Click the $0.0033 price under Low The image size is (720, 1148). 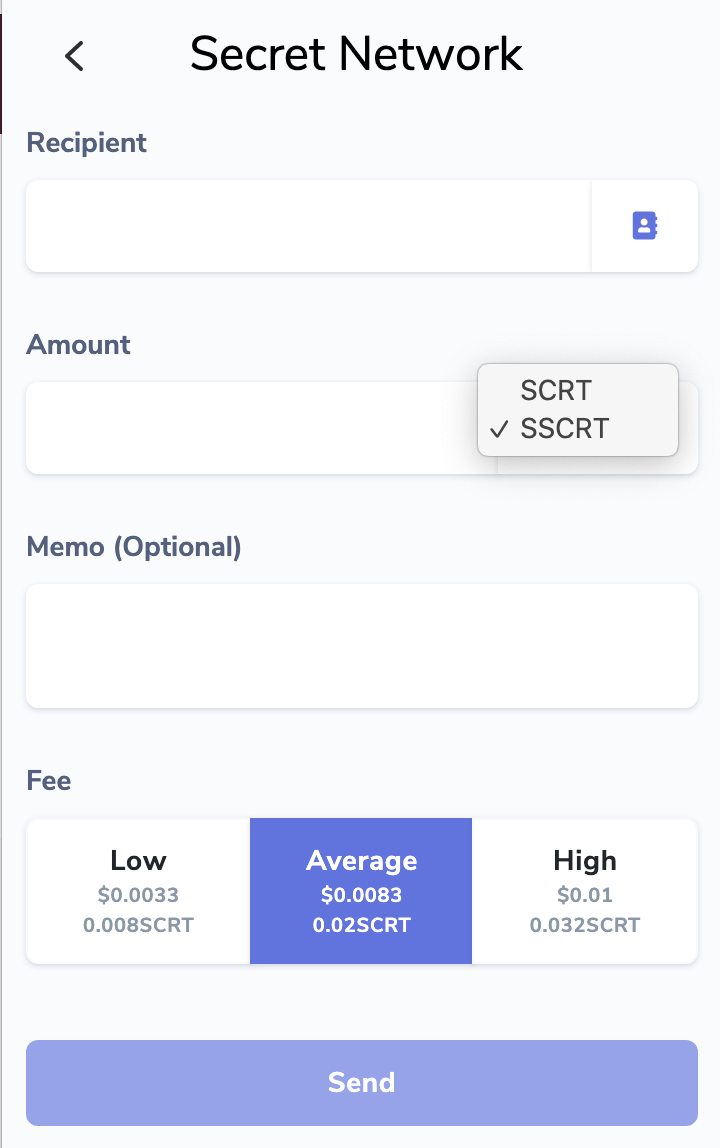pyautogui.click(x=138, y=895)
